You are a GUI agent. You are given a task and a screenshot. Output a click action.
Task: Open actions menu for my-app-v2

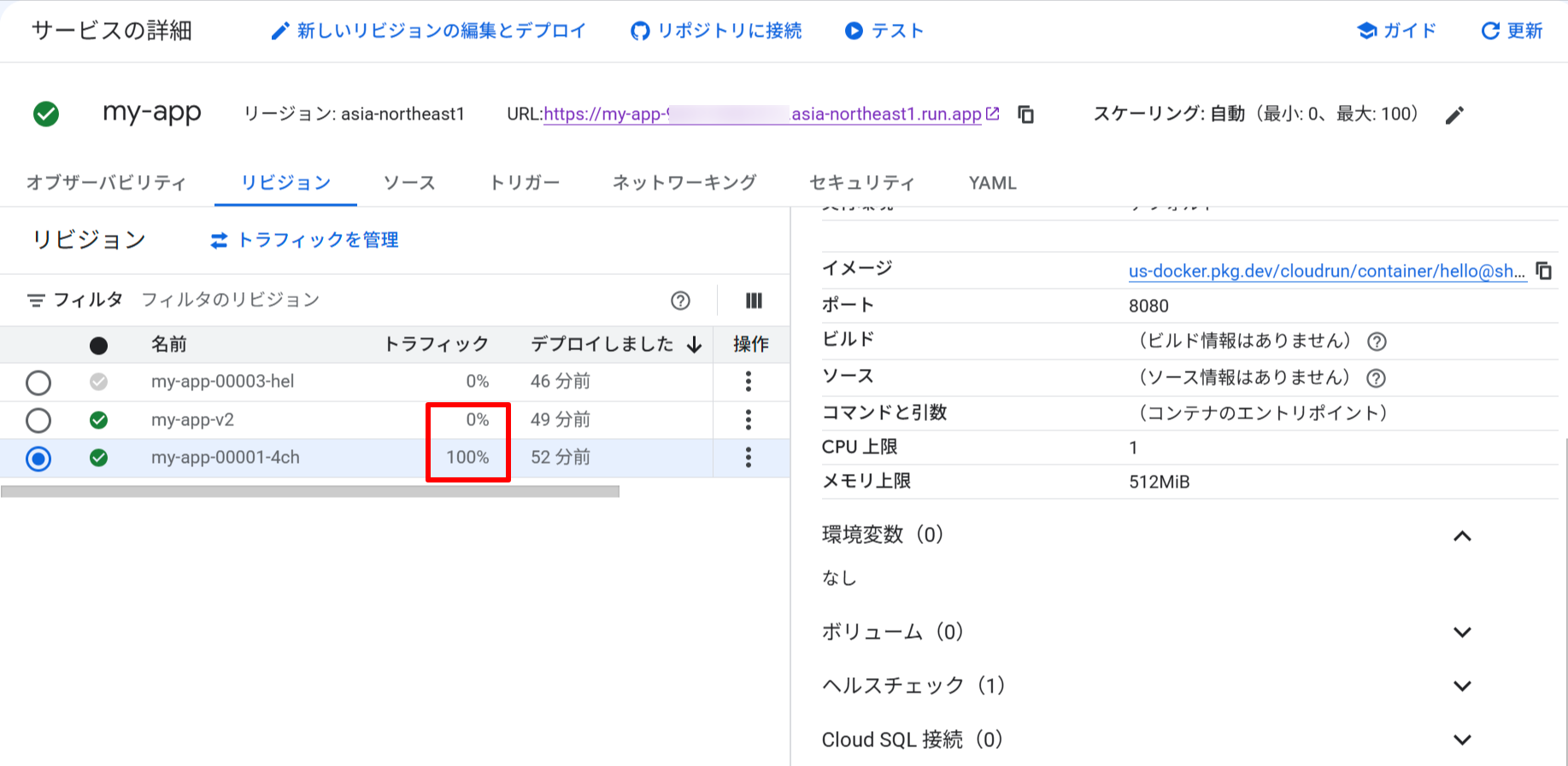[749, 419]
